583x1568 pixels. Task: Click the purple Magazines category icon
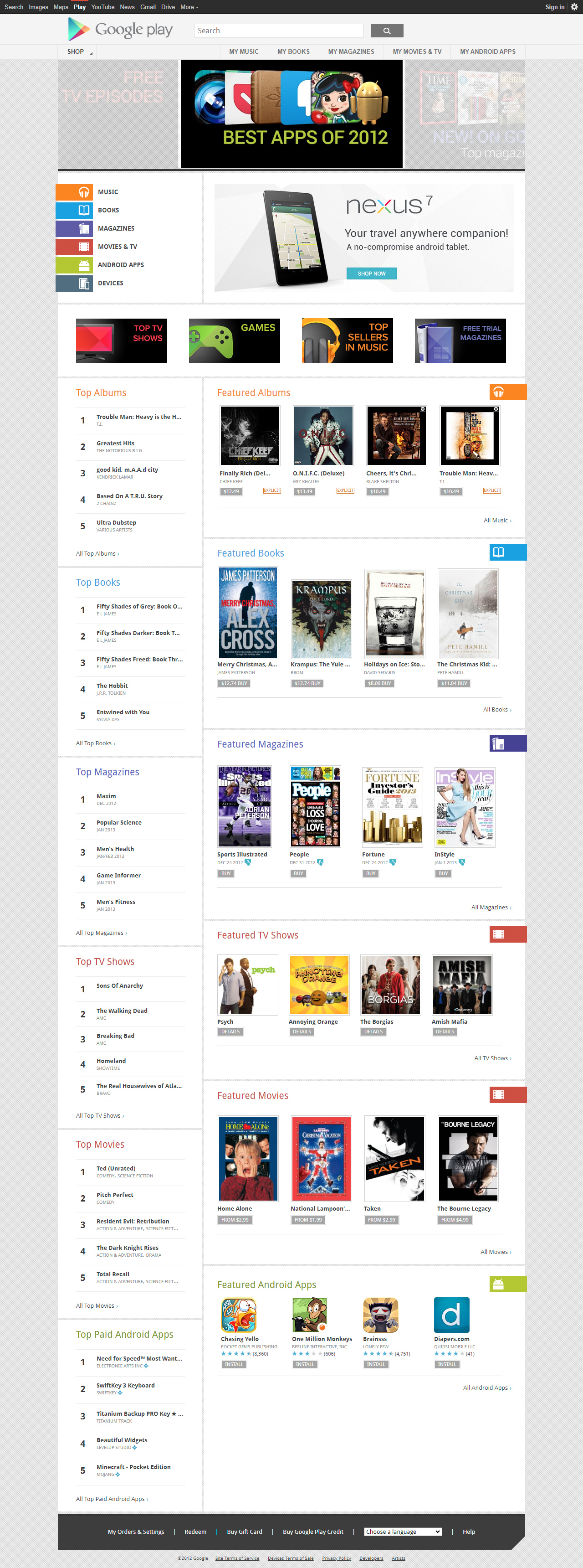click(x=83, y=228)
